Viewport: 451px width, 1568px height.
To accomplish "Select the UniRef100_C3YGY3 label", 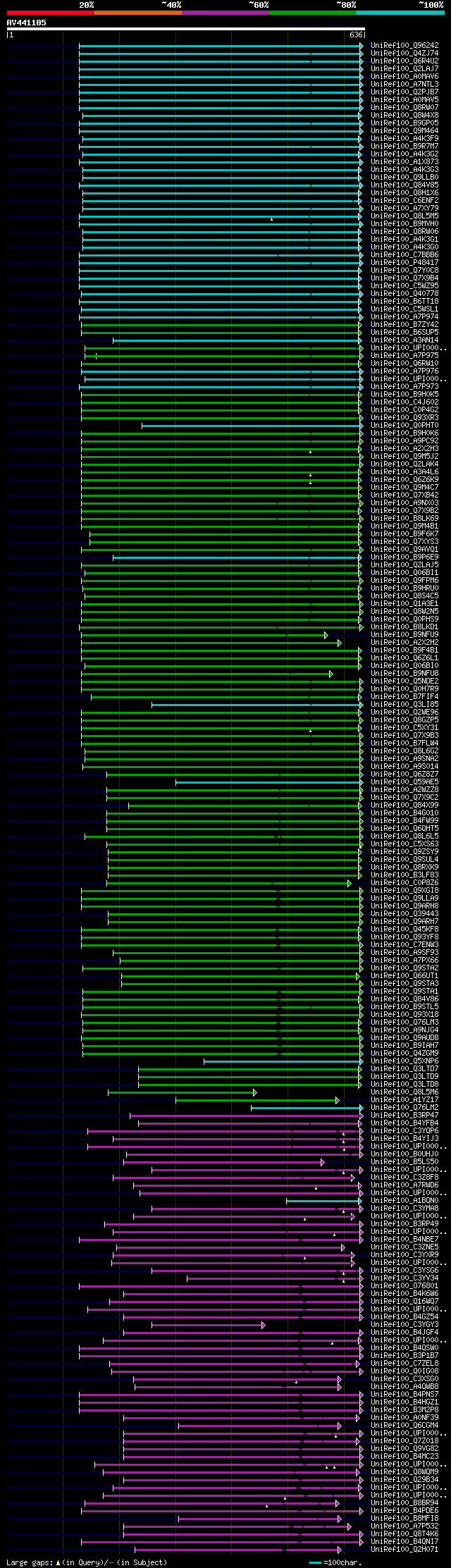I will pos(404,1324).
